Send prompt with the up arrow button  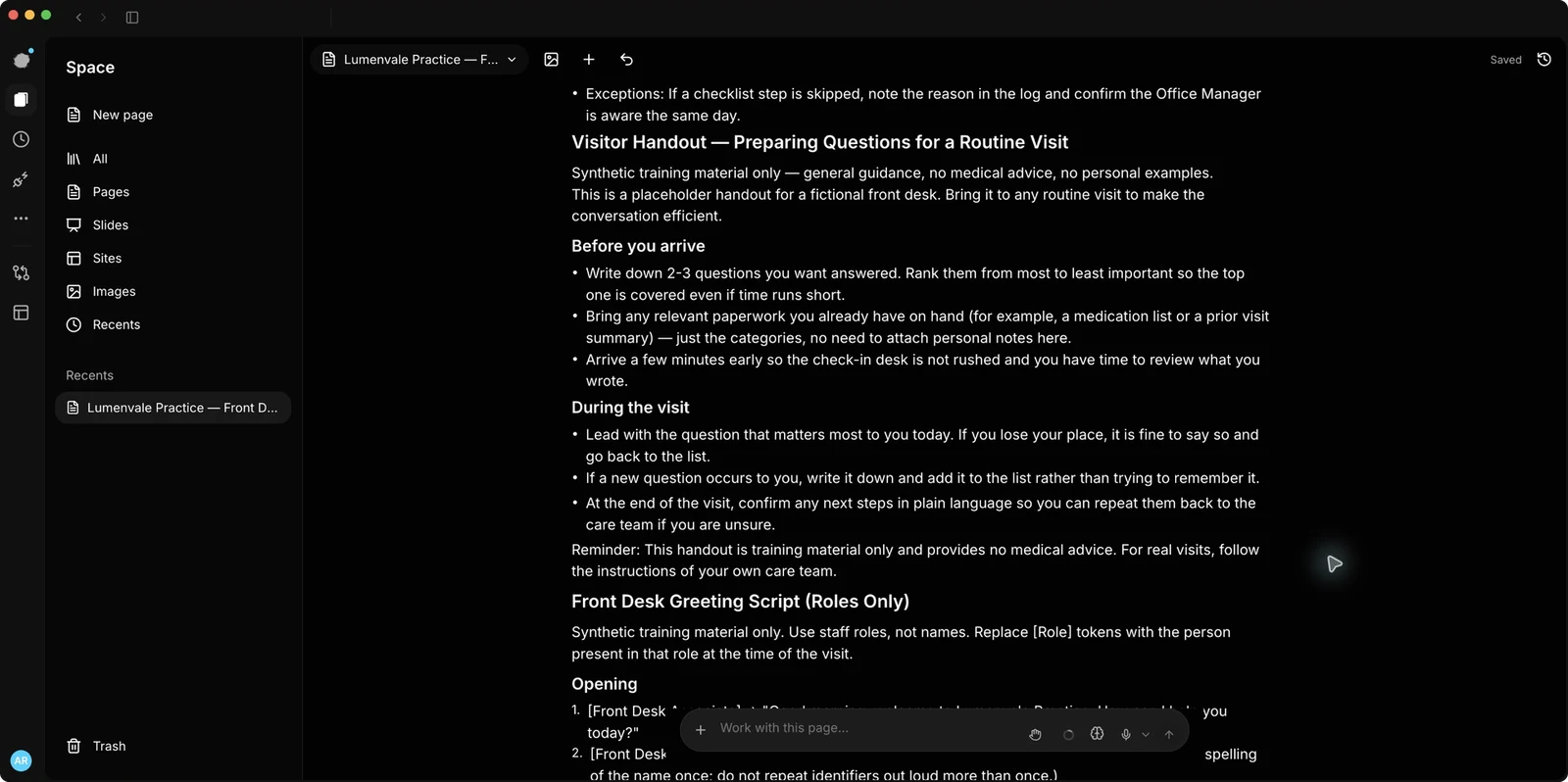tap(1169, 734)
